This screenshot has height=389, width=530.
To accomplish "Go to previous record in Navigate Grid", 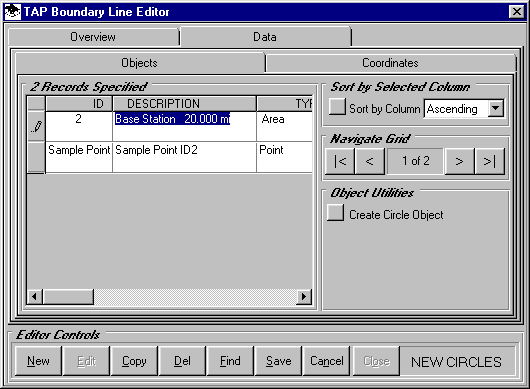I will pyautogui.click(x=369, y=161).
